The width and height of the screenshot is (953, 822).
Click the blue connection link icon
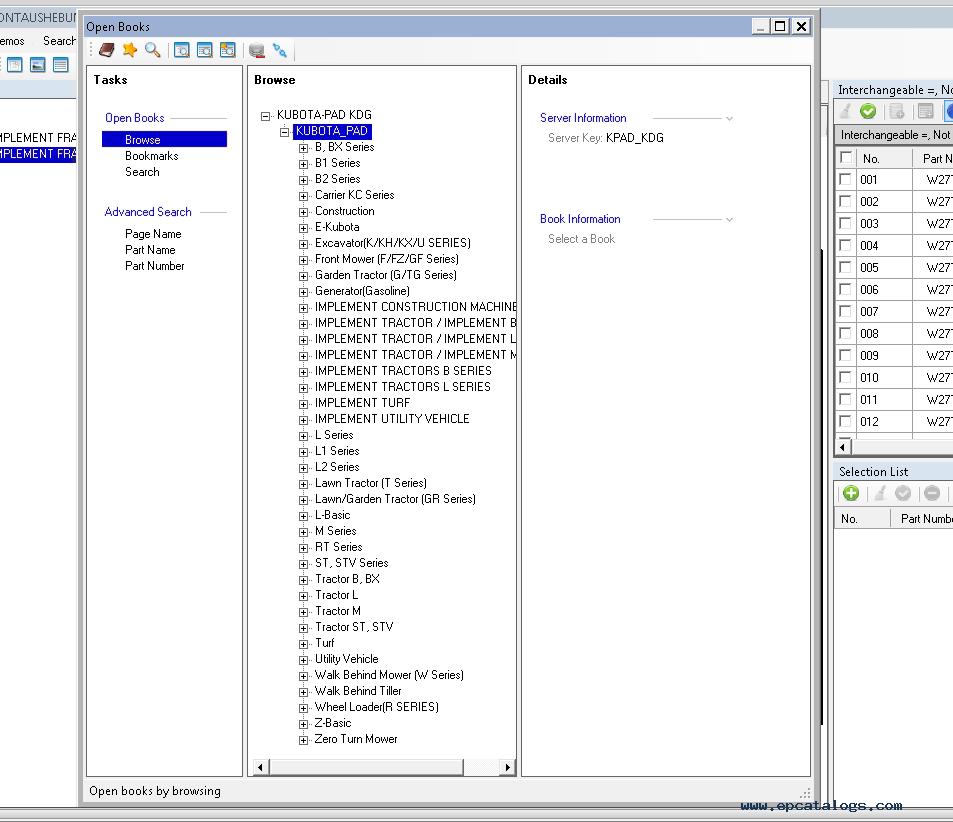coord(280,50)
